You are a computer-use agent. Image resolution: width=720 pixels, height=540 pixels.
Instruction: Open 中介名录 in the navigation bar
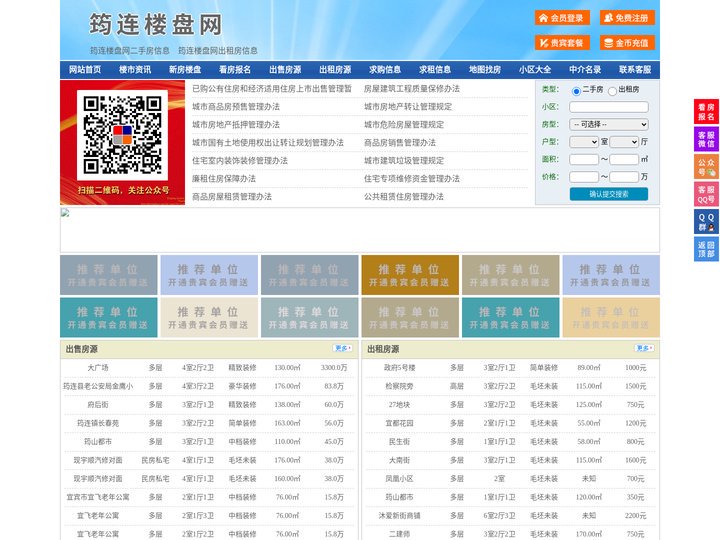(x=585, y=69)
